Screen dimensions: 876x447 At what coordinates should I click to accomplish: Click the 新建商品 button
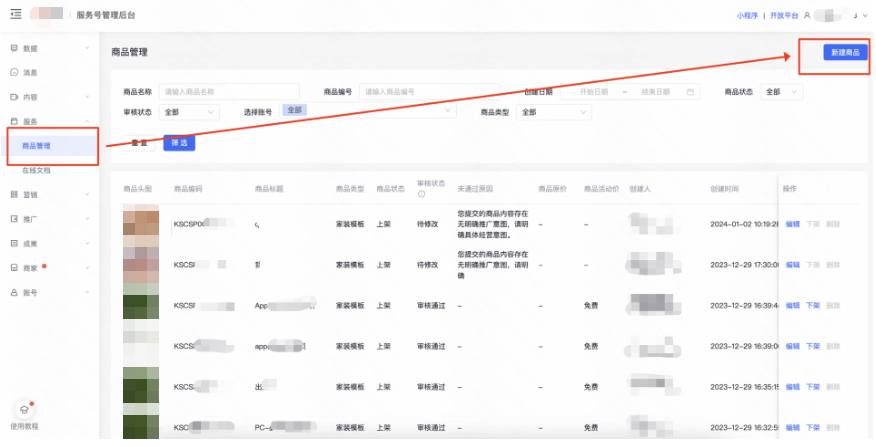845,52
